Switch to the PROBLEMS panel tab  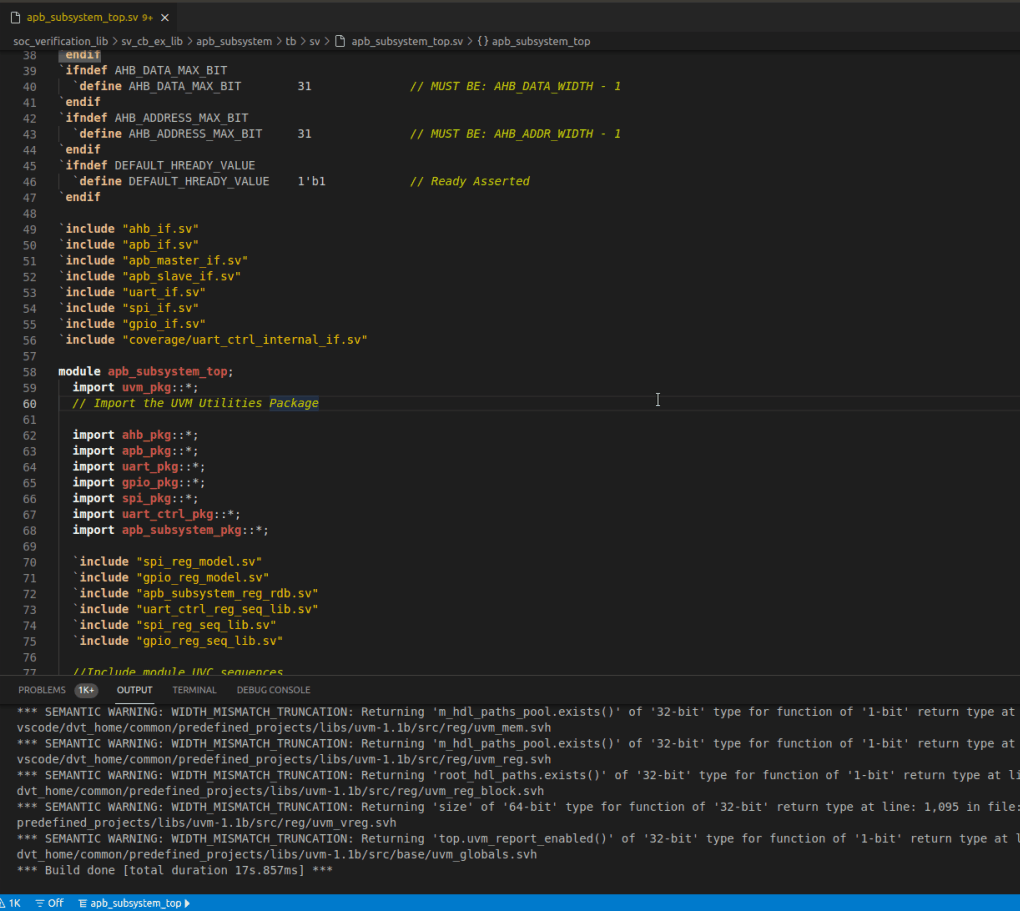pyautogui.click(x=41, y=690)
